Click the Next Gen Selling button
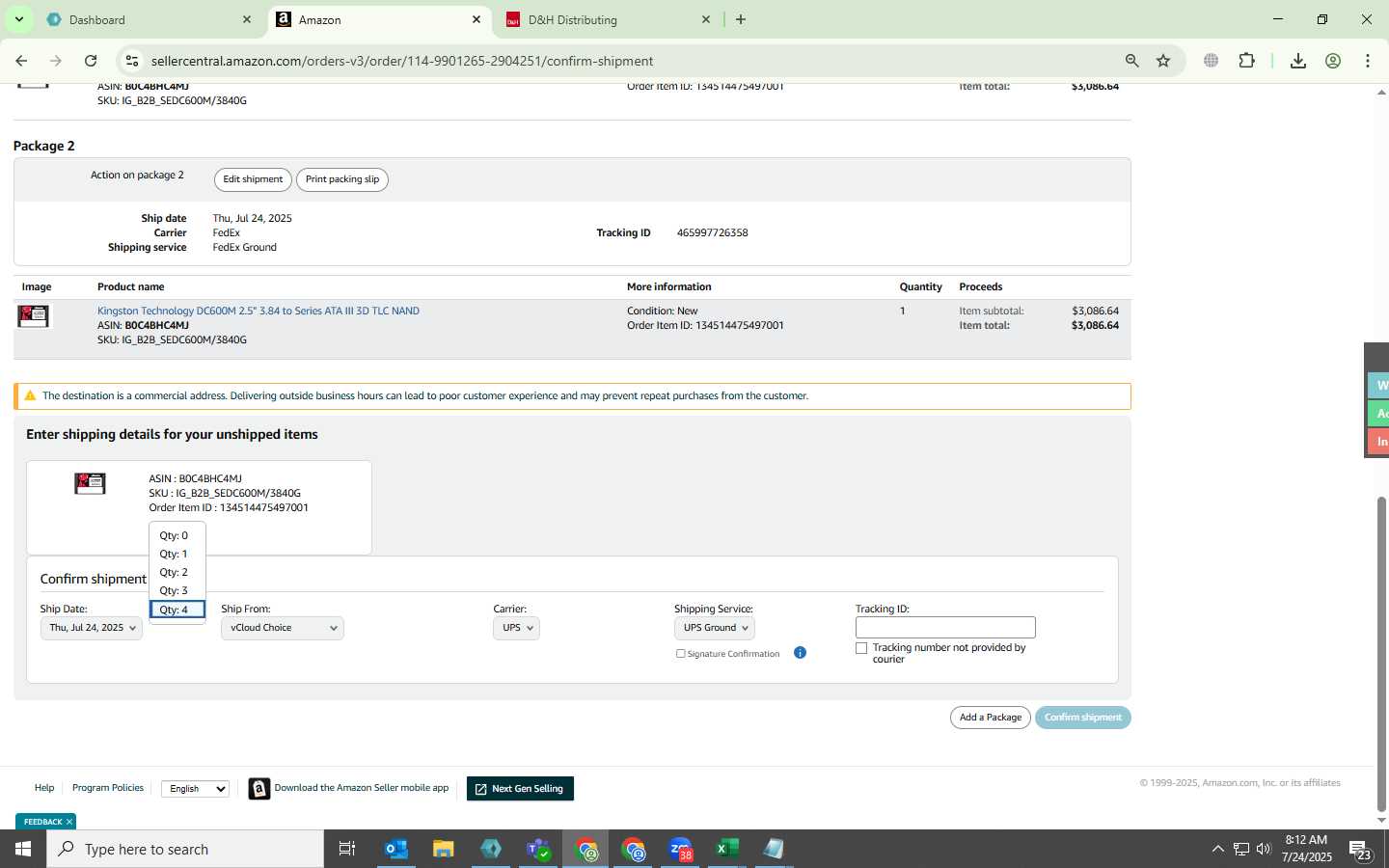 click(520, 789)
